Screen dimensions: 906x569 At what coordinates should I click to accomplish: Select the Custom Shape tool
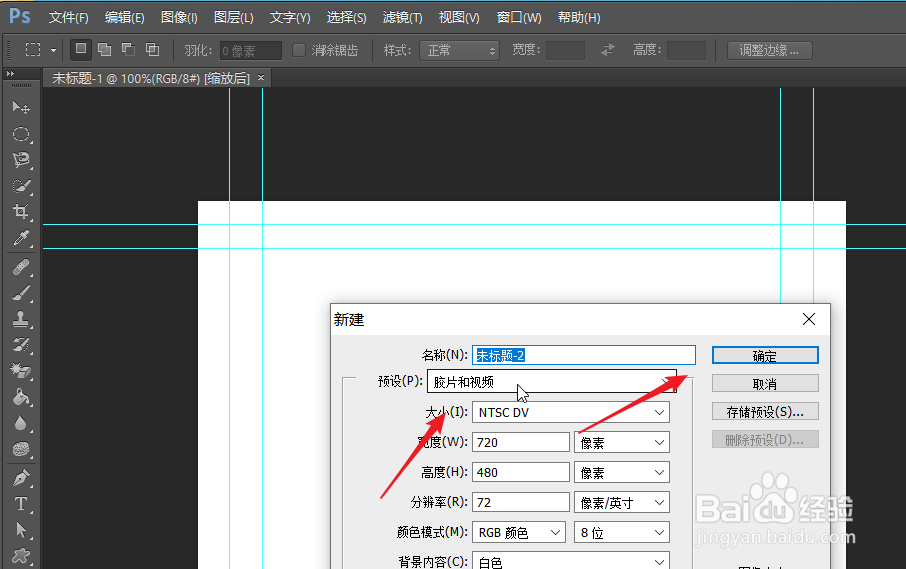21,556
